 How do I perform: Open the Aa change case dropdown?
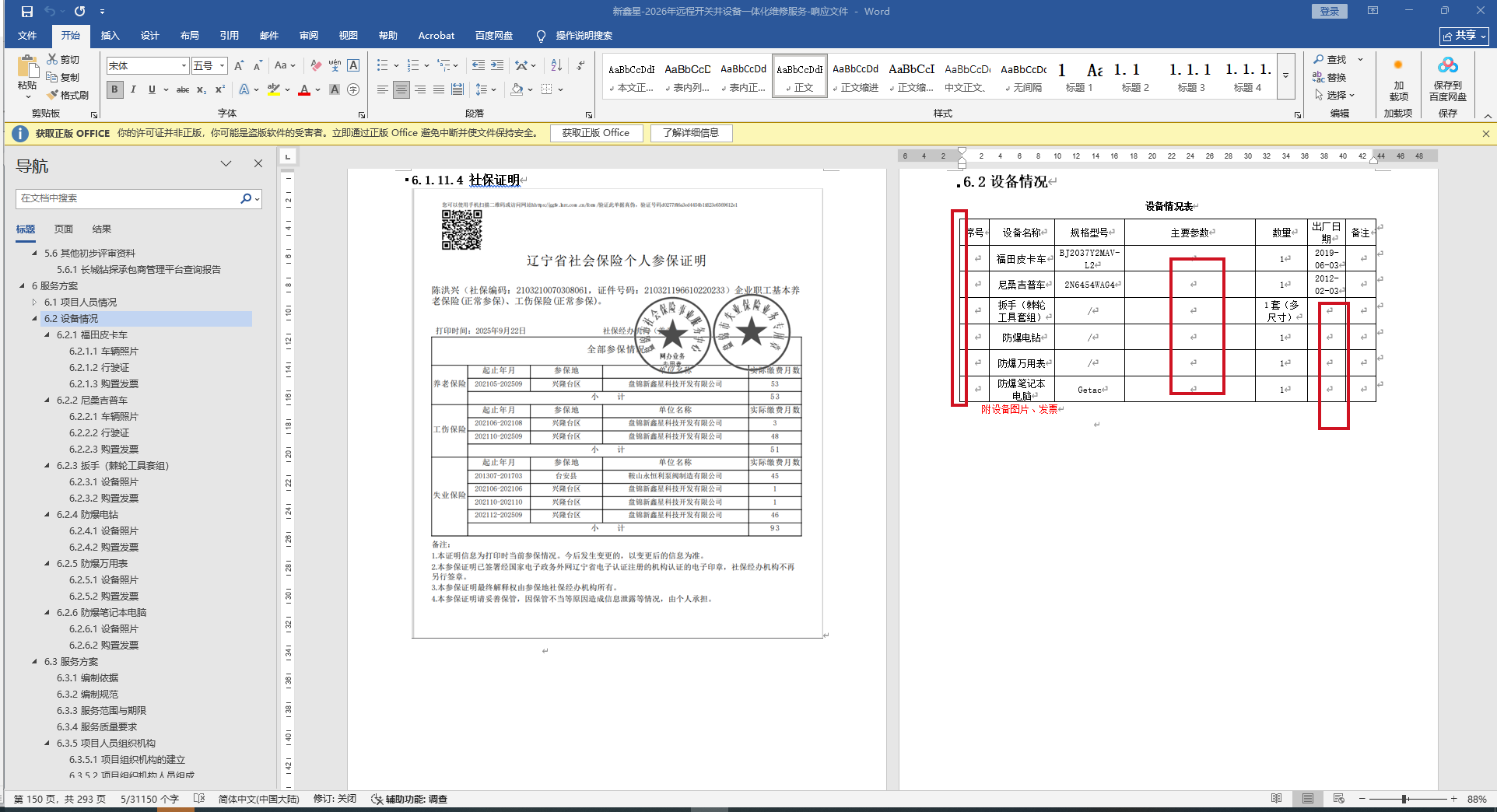click(x=285, y=66)
